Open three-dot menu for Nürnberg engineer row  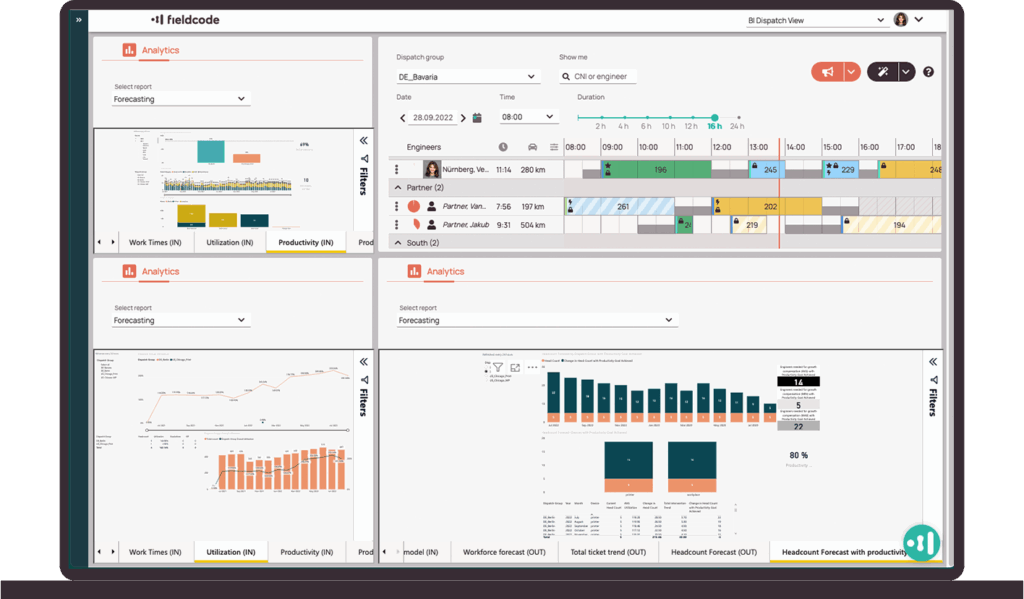pos(396,170)
